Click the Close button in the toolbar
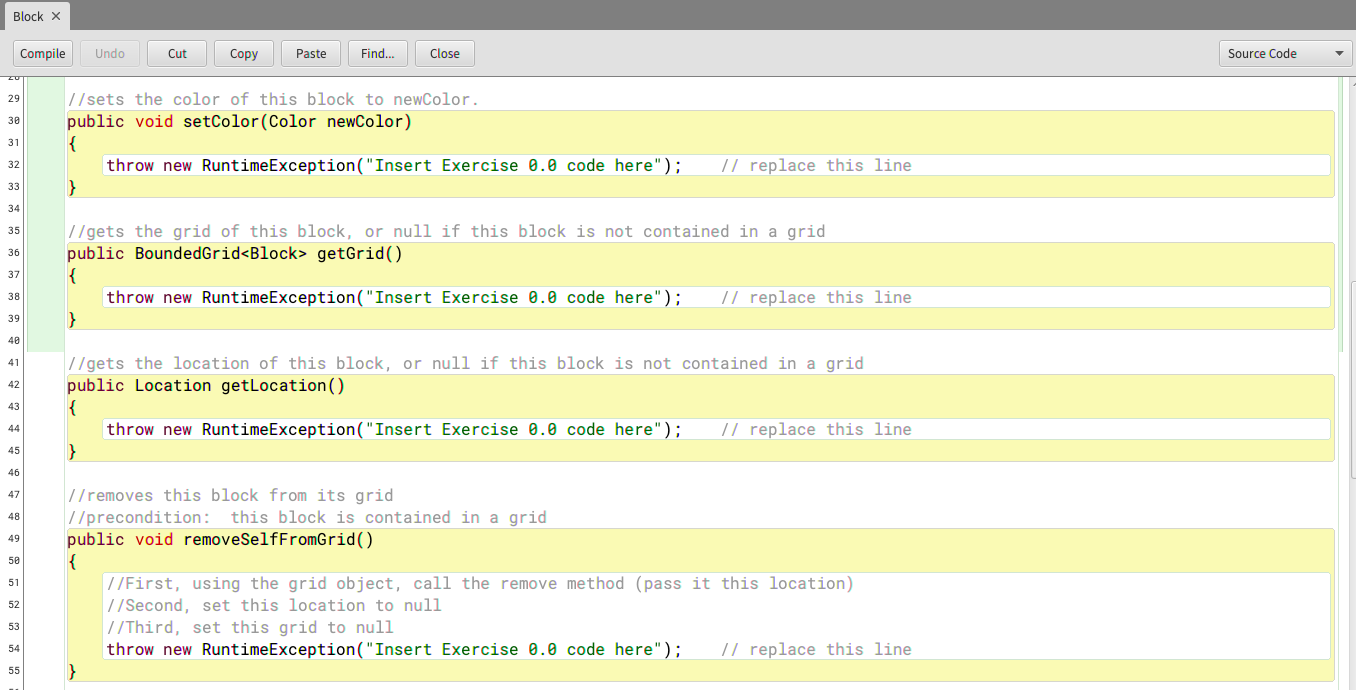The width and height of the screenshot is (1356, 690). pyautogui.click(x=444, y=53)
